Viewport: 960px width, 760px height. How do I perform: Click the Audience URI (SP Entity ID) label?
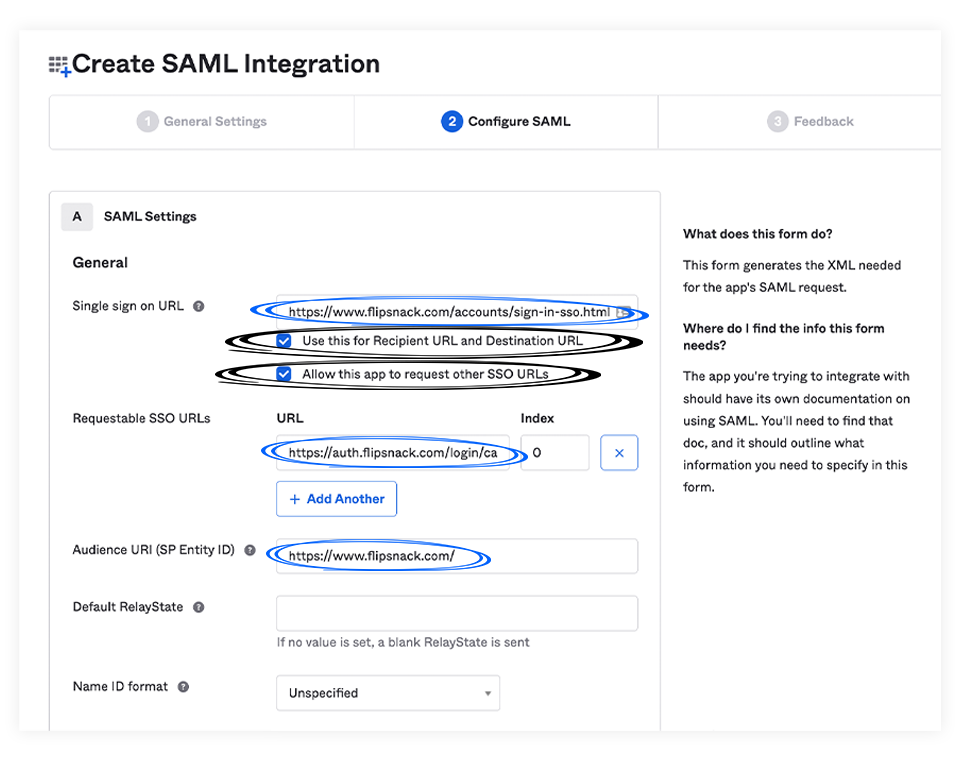(x=154, y=550)
